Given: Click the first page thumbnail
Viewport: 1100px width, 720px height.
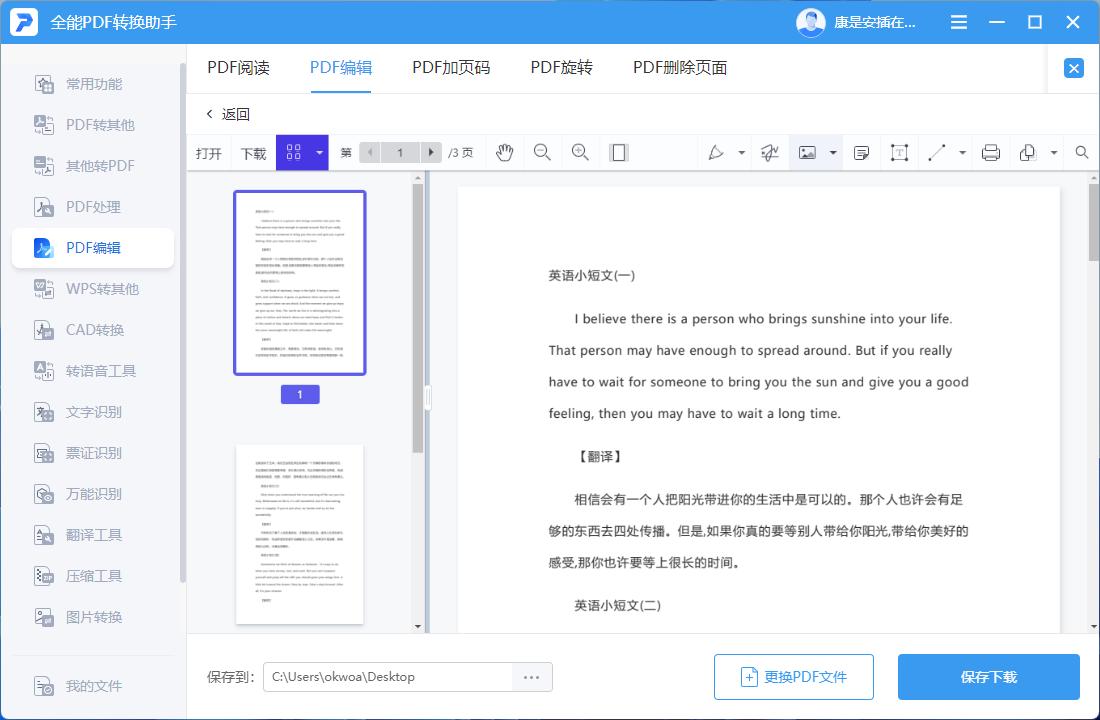Looking at the screenshot, I should point(299,282).
